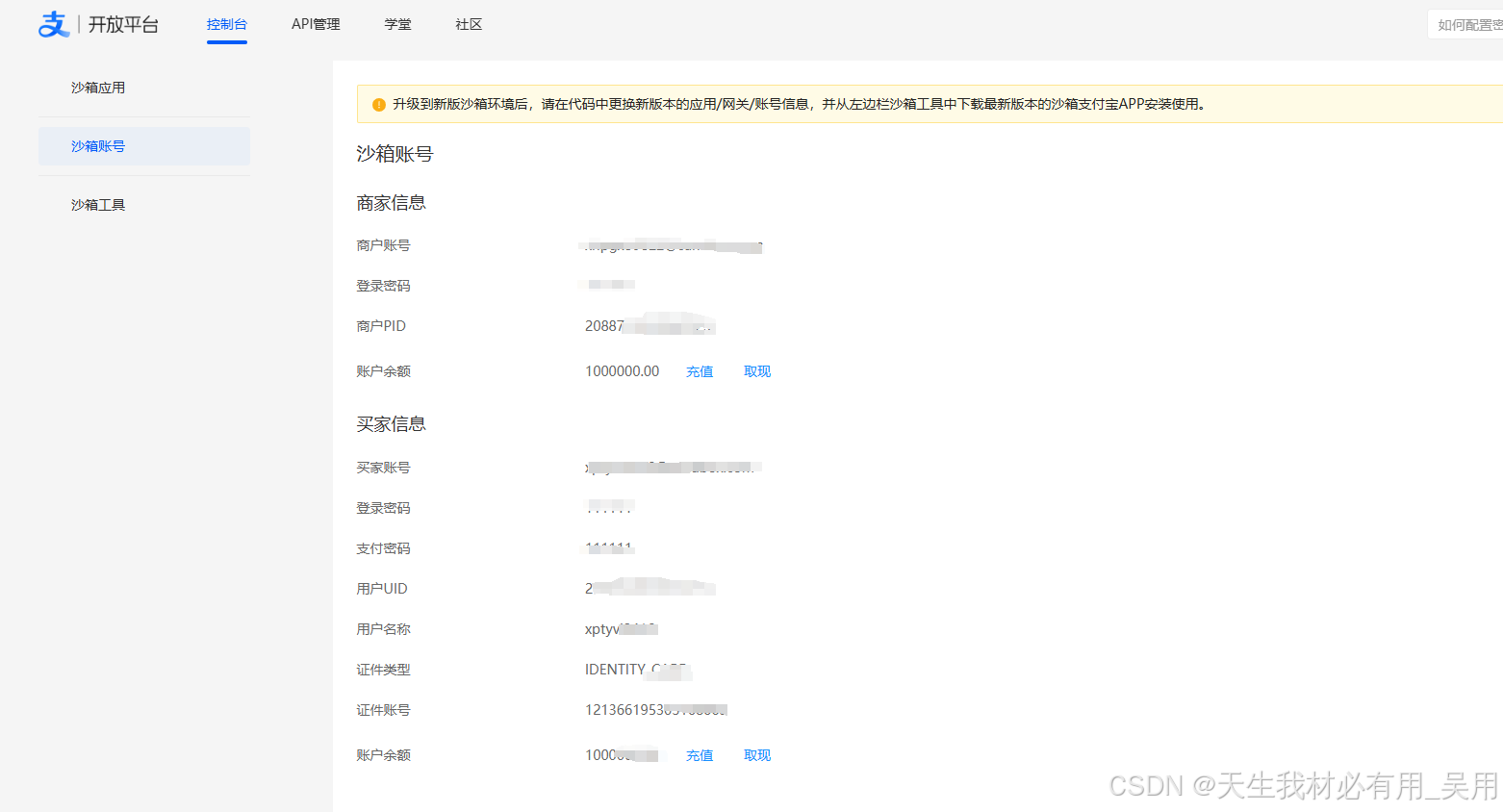Click the merchant PID value starting 20887
Viewport: 1503px width, 812px height.
coord(650,326)
